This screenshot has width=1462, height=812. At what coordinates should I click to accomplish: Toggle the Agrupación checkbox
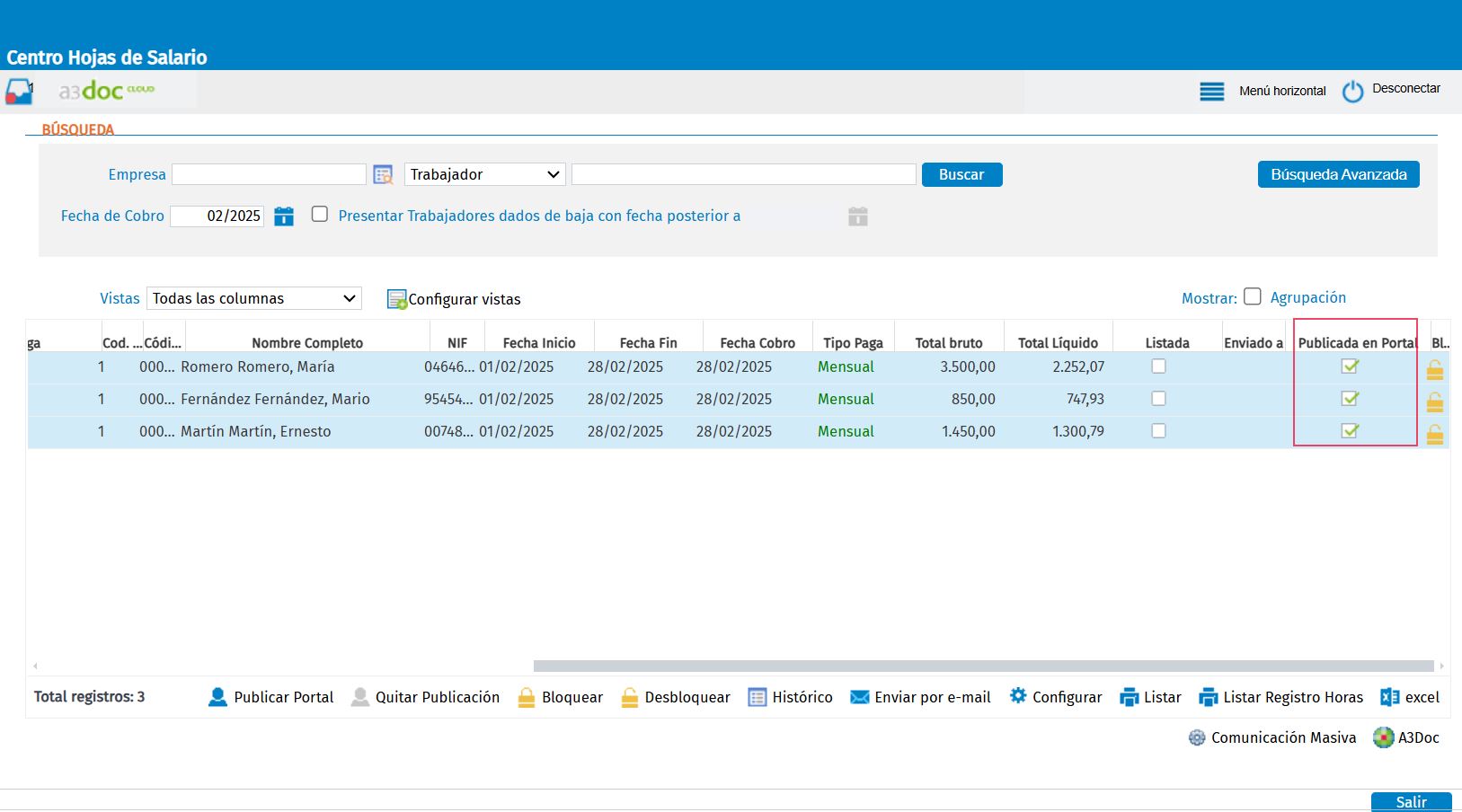pos(1253,296)
